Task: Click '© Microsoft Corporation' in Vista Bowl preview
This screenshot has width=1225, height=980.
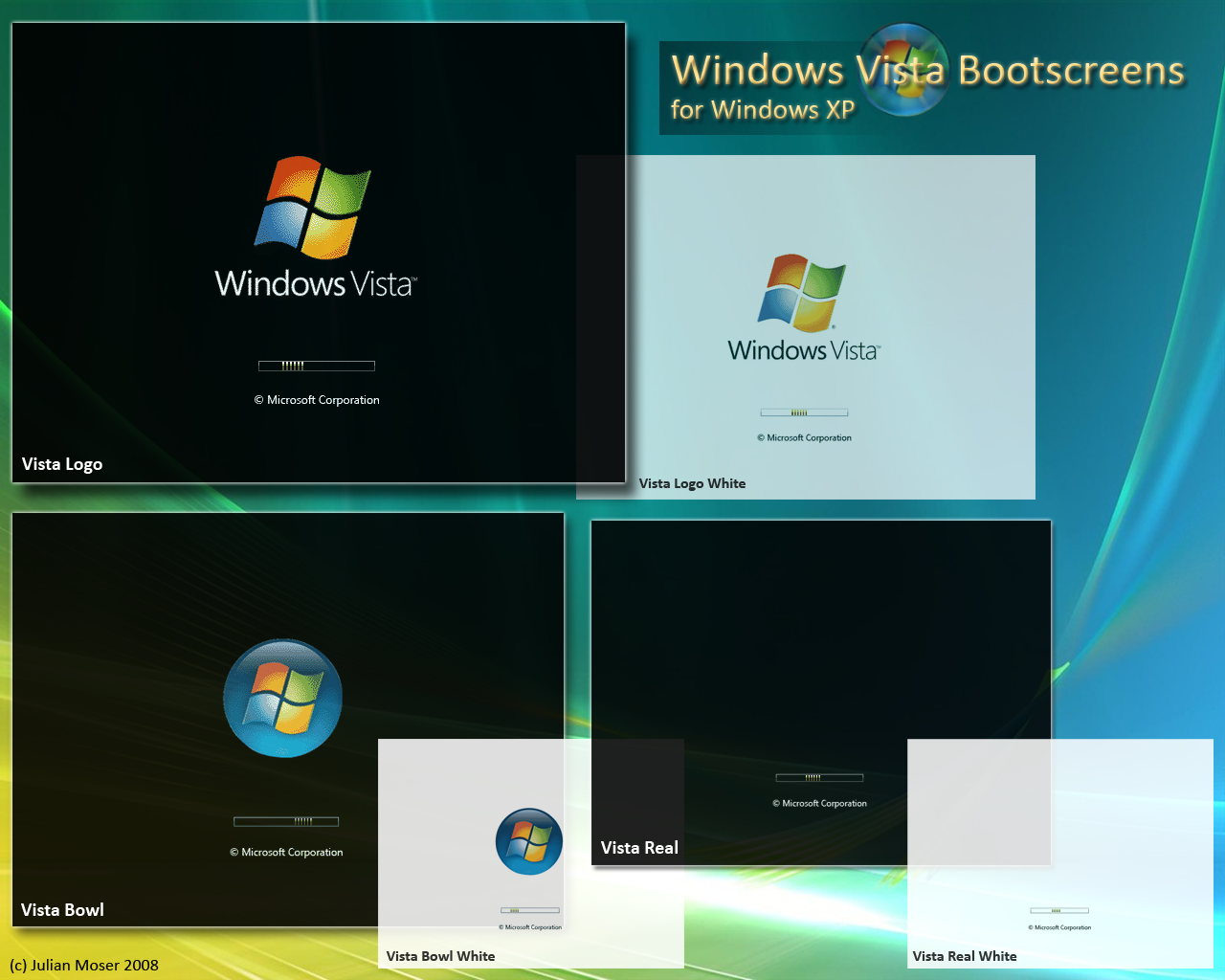Action: [x=286, y=852]
